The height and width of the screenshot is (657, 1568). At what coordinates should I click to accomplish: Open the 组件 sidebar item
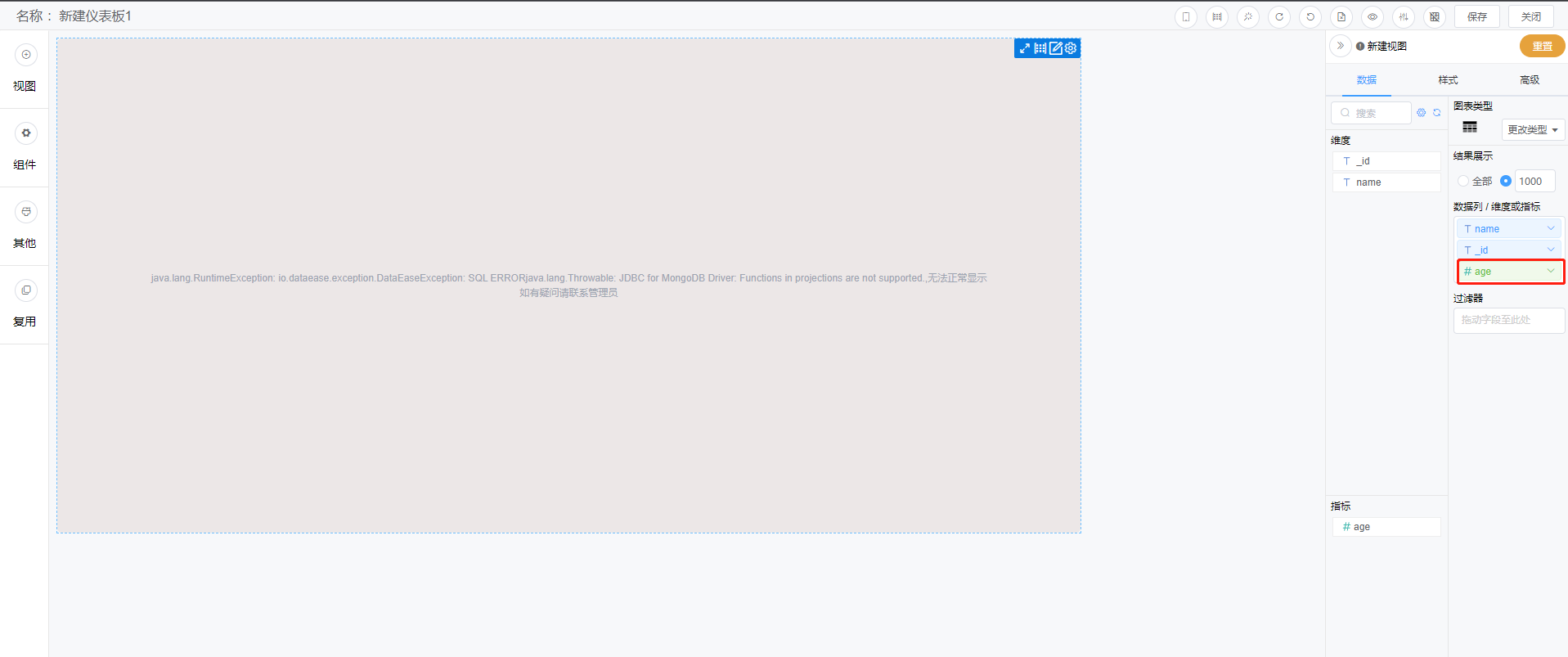(x=25, y=147)
